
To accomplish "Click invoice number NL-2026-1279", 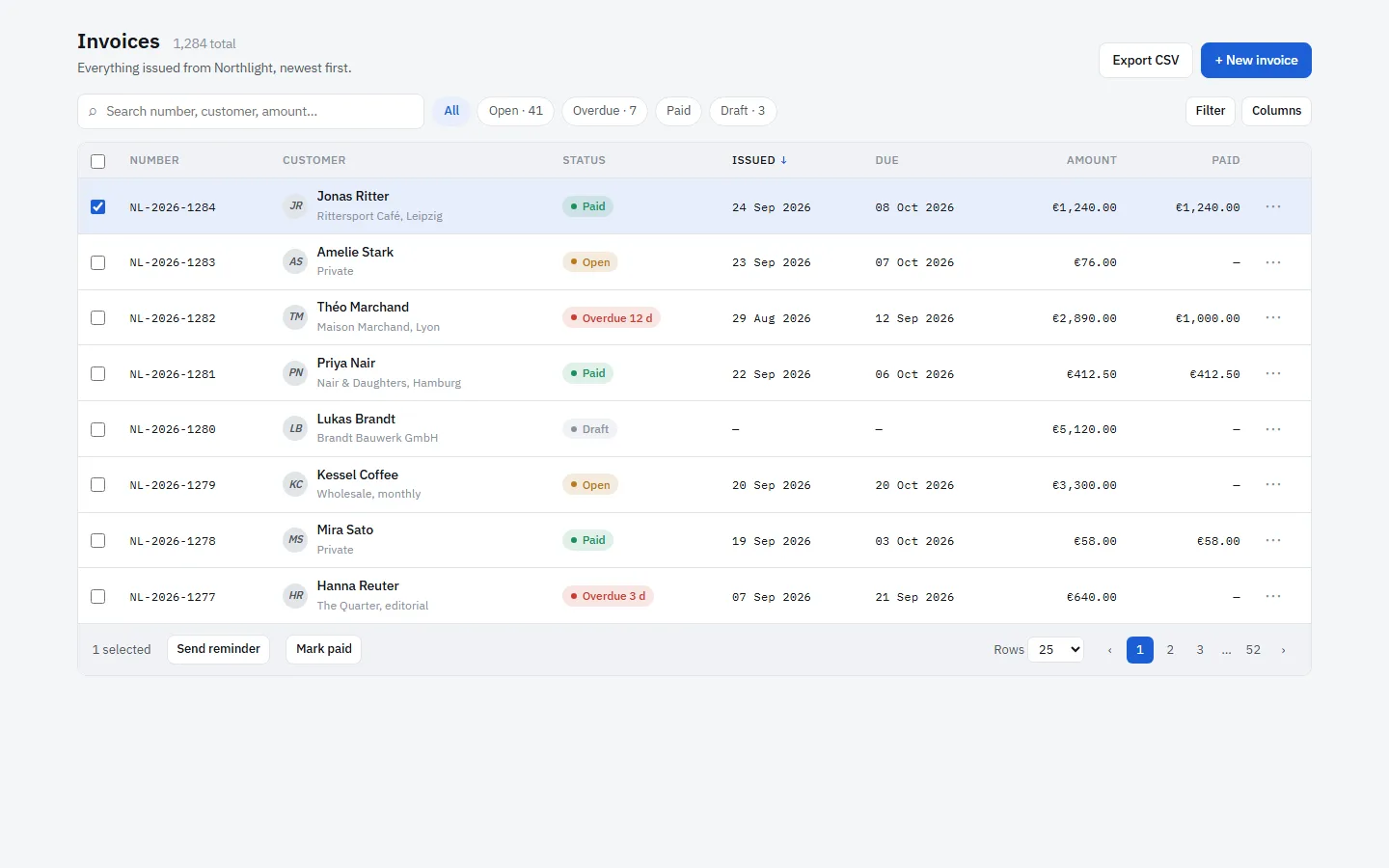I will pos(173,485).
